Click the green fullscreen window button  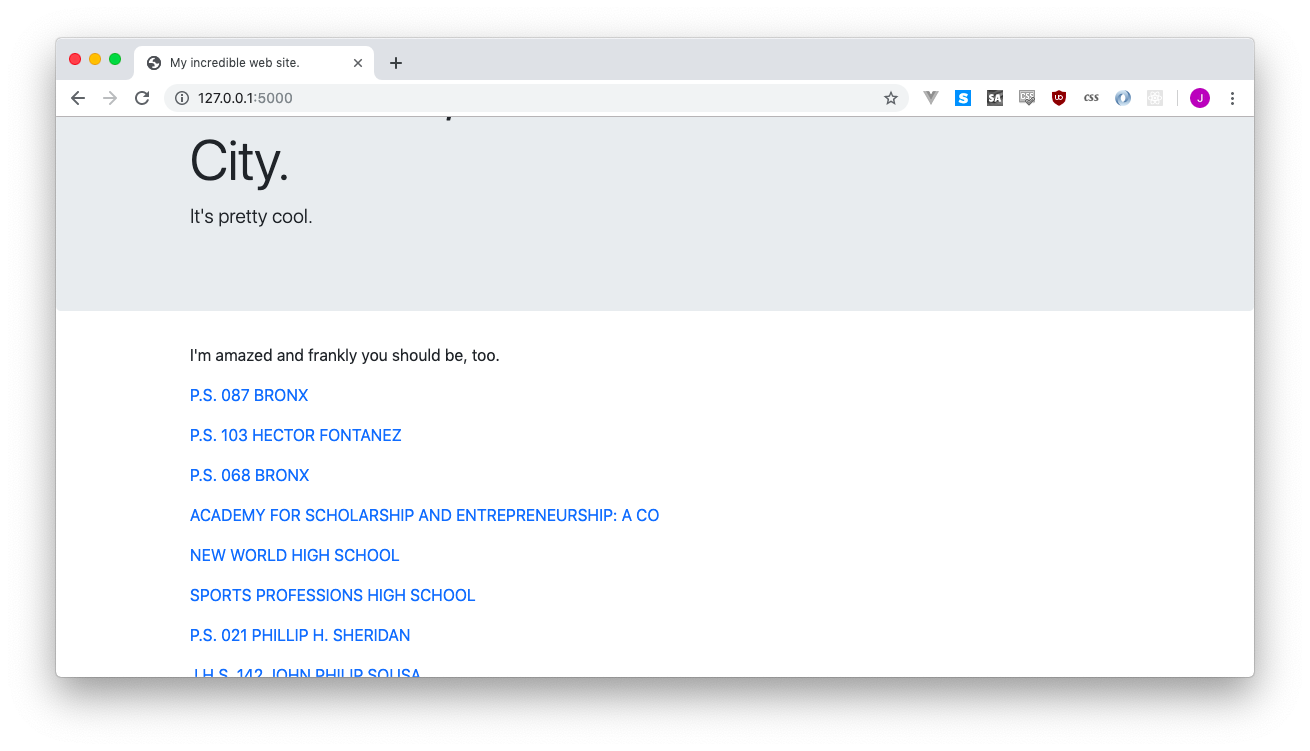(x=115, y=60)
